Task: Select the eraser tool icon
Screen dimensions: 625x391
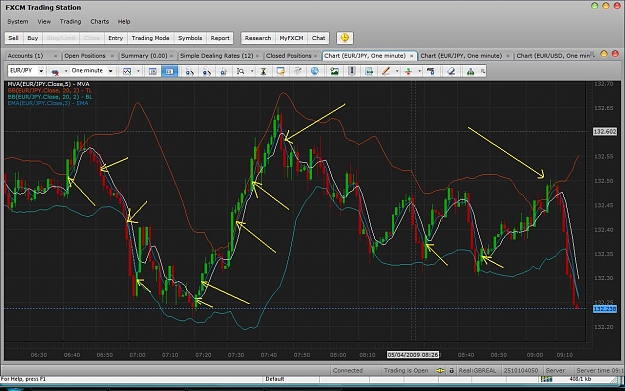Action: pyautogui.click(x=451, y=71)
